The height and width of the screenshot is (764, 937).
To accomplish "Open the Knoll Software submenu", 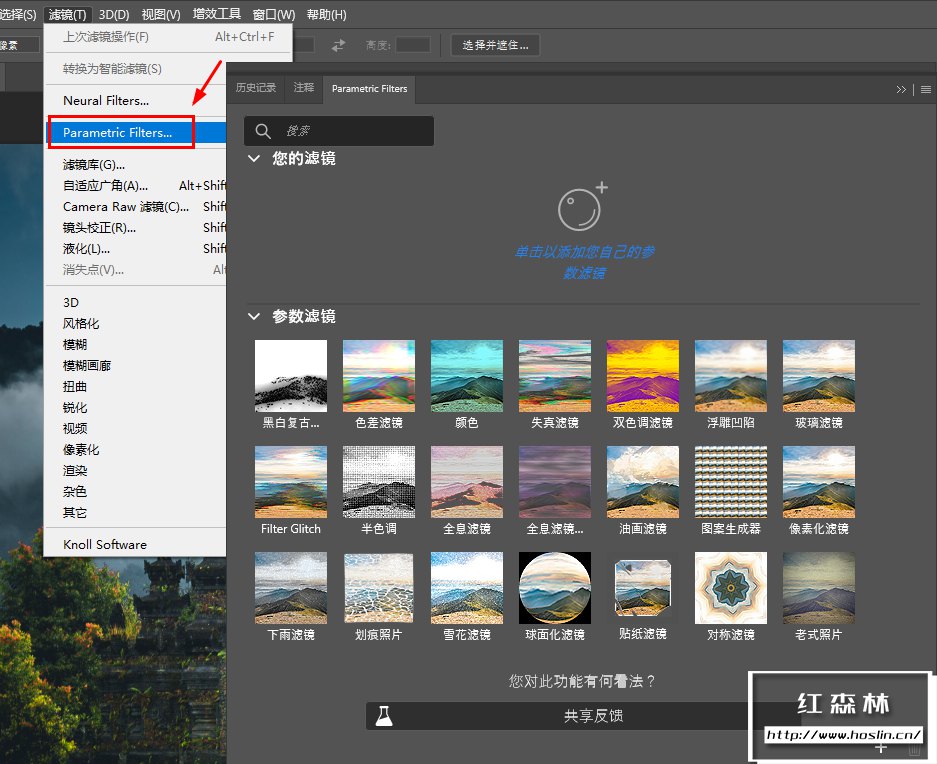I will point(136,545).
